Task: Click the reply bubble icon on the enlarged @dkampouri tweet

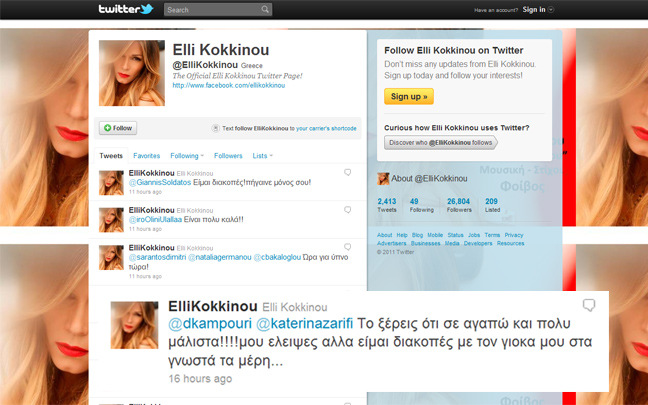Action: (589, 305)
